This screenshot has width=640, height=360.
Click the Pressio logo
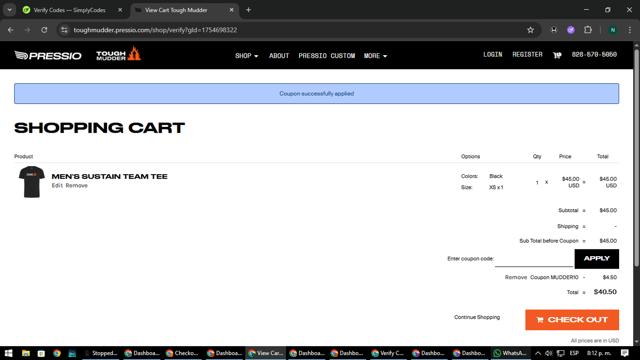pos(48,56)
